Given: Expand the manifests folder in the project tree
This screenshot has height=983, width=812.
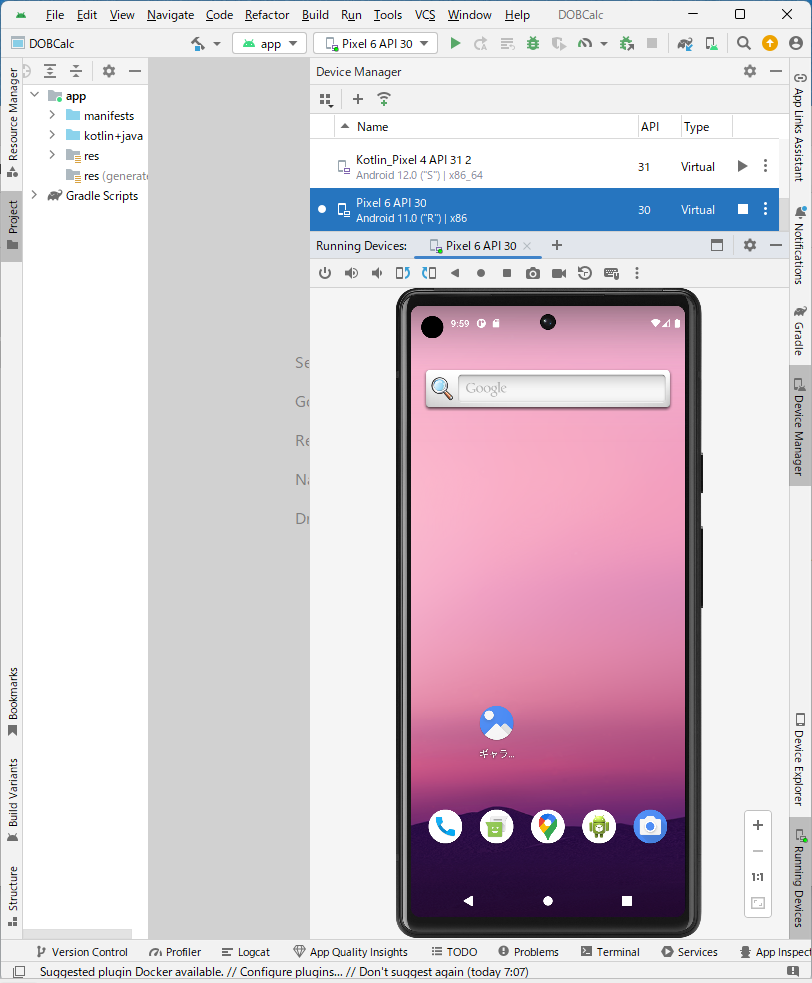Looking at the screenshot, I should [x=52, y=116].
